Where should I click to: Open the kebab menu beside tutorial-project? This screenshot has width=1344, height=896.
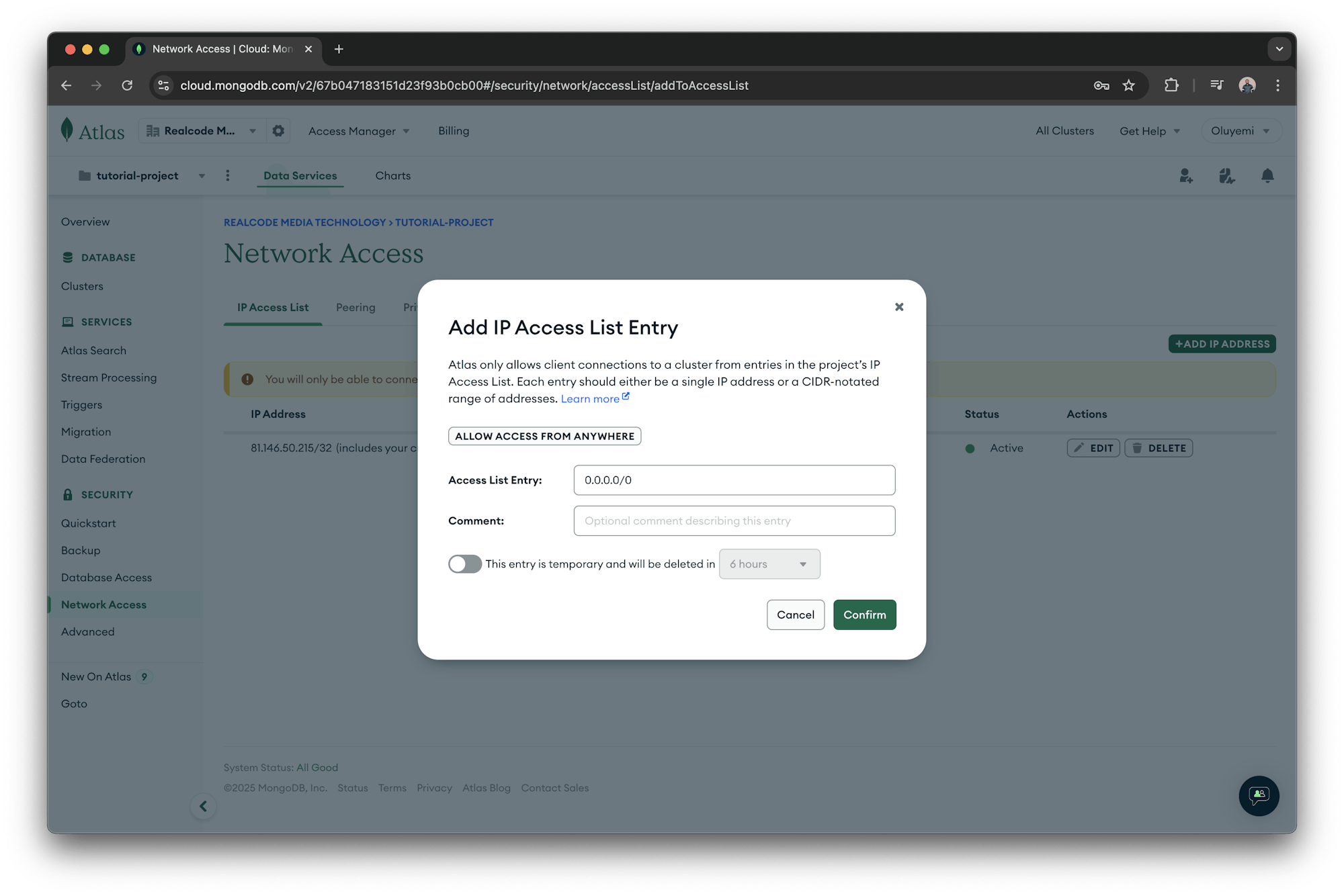point(228,175)
